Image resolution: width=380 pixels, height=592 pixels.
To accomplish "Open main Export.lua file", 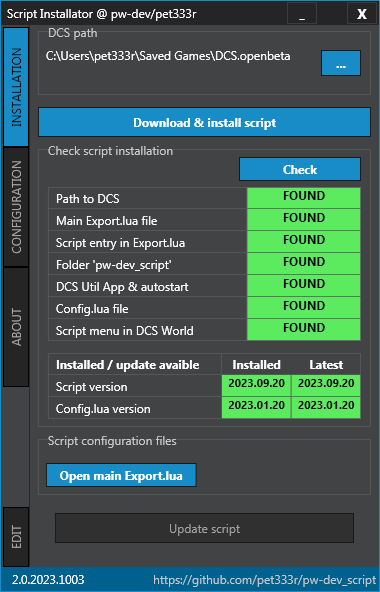I will pyautogui.click(x=121, y=475).
